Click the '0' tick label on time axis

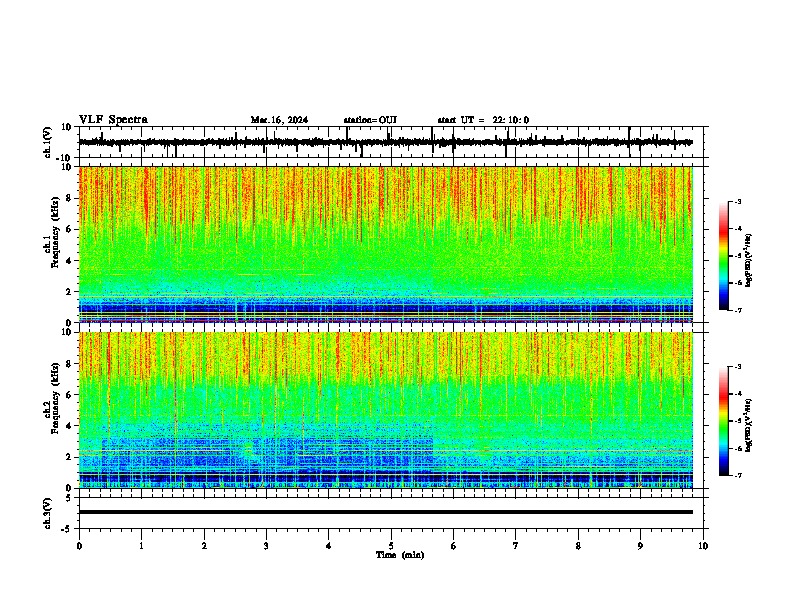[x=79, y=546]
